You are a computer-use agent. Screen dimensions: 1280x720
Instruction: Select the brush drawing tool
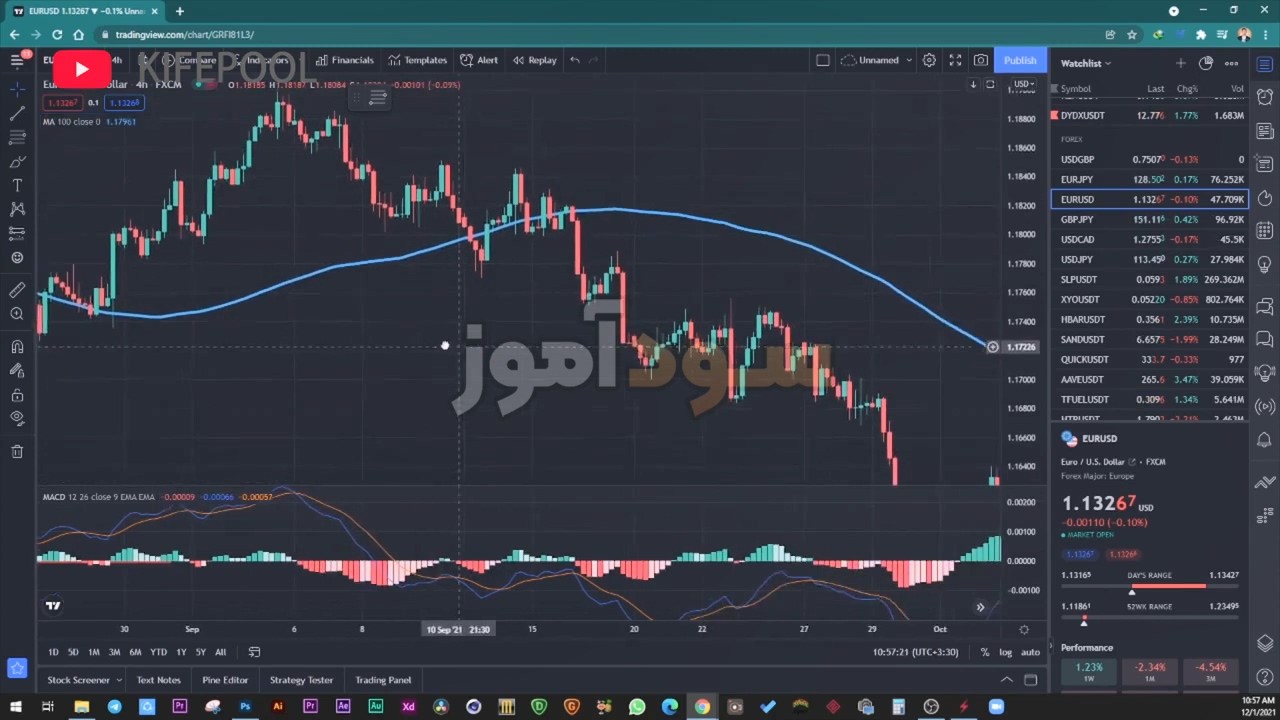coord(17,161)
